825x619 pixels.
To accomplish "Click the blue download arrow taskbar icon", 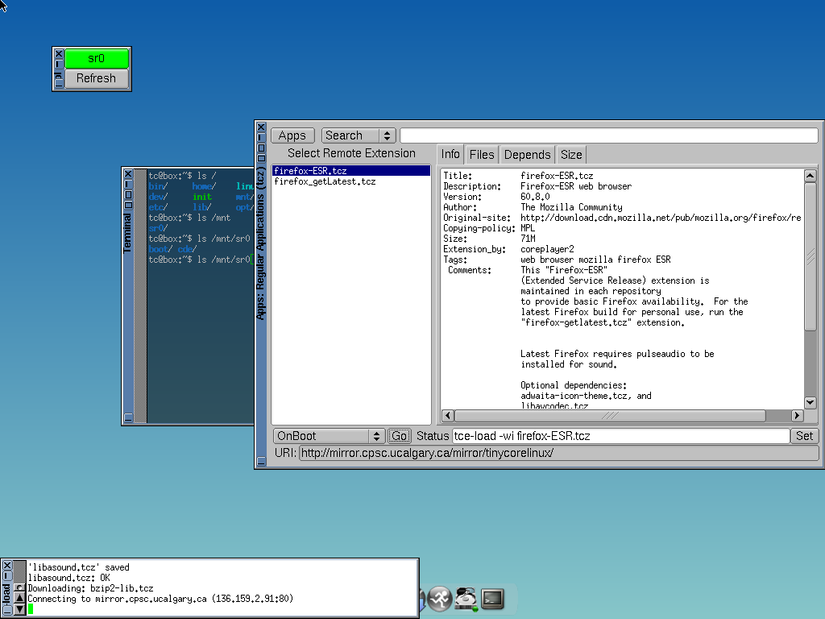I will [420, 598].
